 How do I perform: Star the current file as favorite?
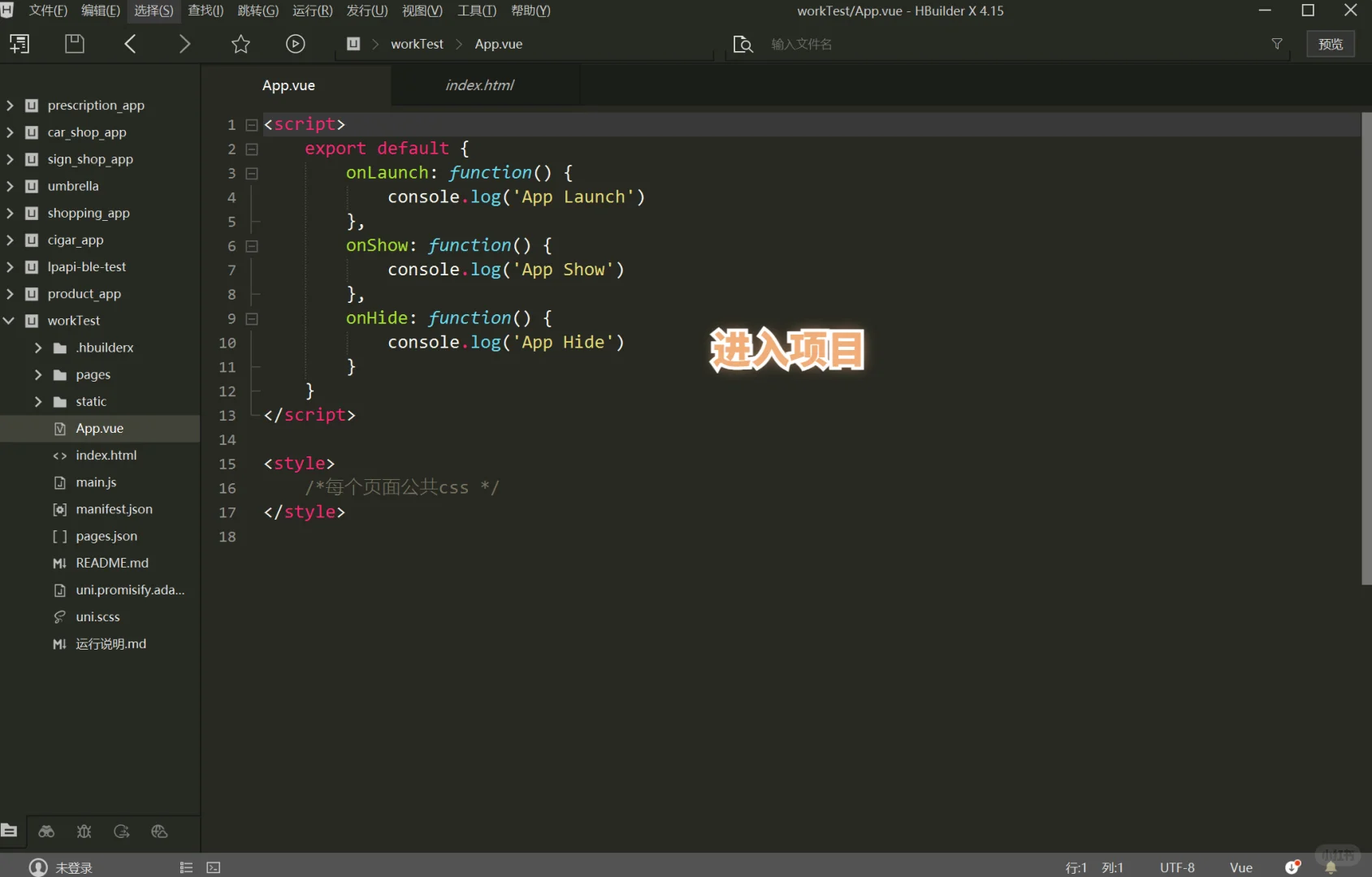point(240,44)
